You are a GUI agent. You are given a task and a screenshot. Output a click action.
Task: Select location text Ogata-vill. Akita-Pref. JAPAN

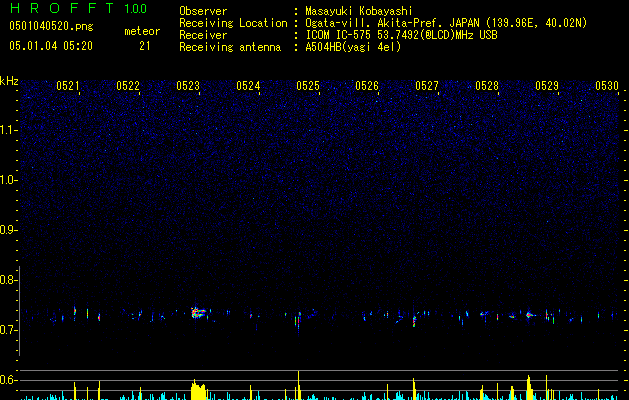[x=391, y=23]
